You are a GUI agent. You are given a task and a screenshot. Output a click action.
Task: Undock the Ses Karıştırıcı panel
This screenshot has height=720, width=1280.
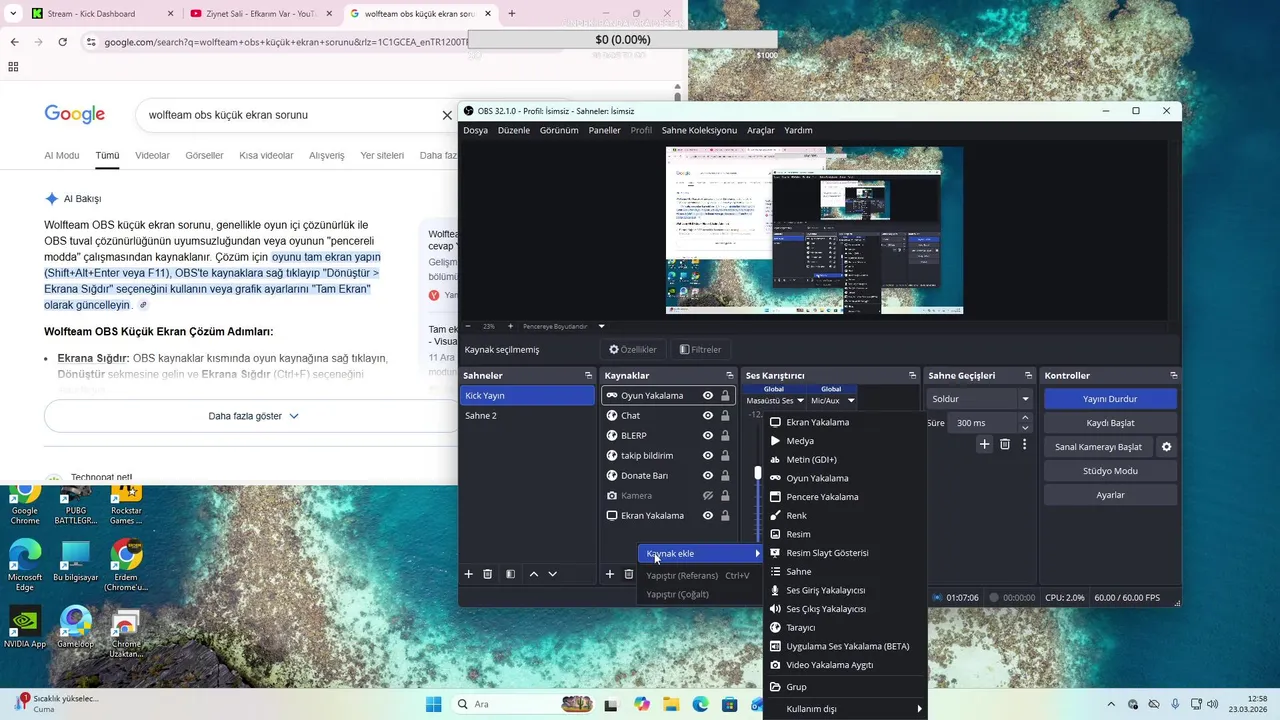(913, 376)
